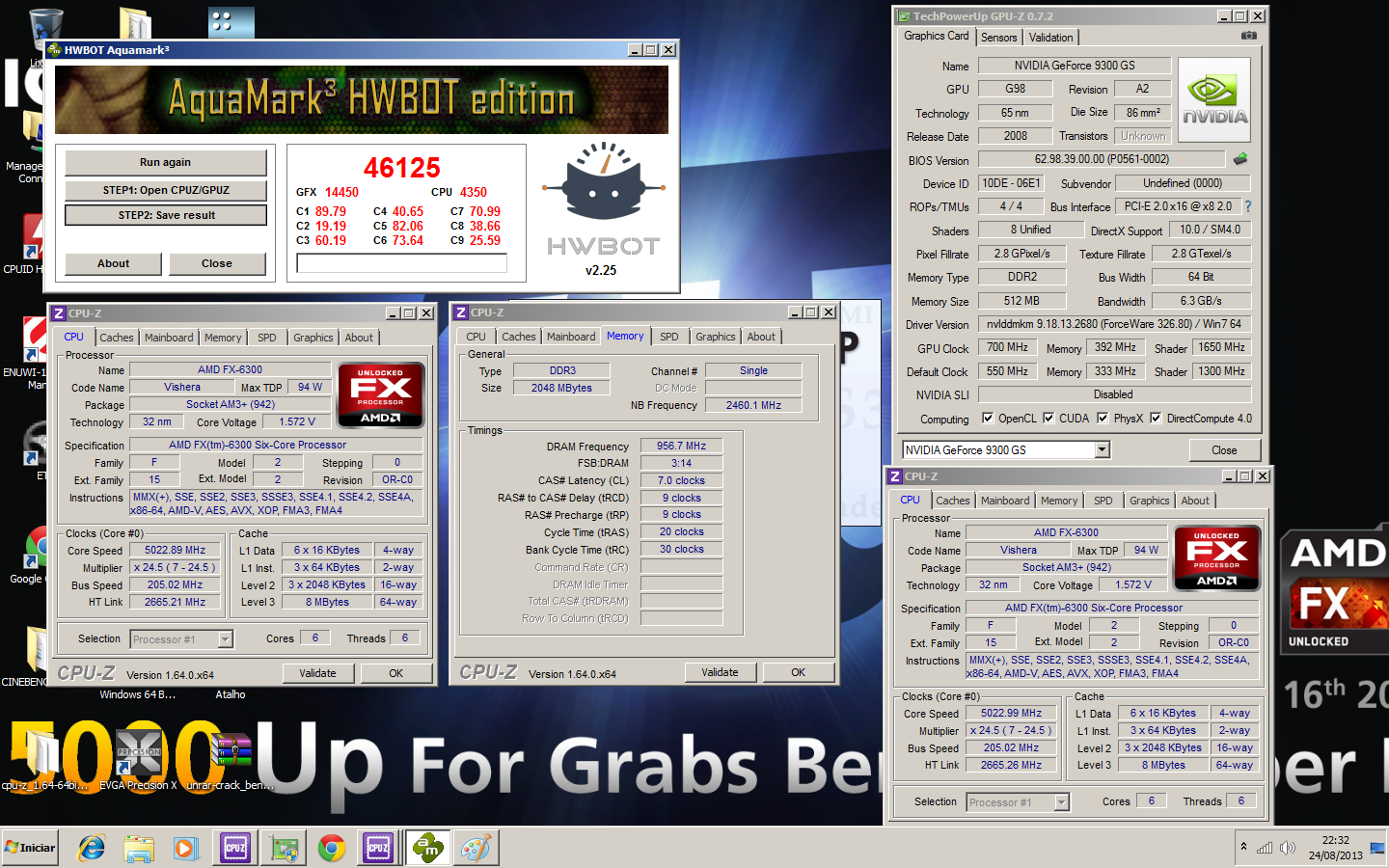Viewport: 1389px width, 868px height.
Task: Click the Iniciar start button
Action: 31,848
